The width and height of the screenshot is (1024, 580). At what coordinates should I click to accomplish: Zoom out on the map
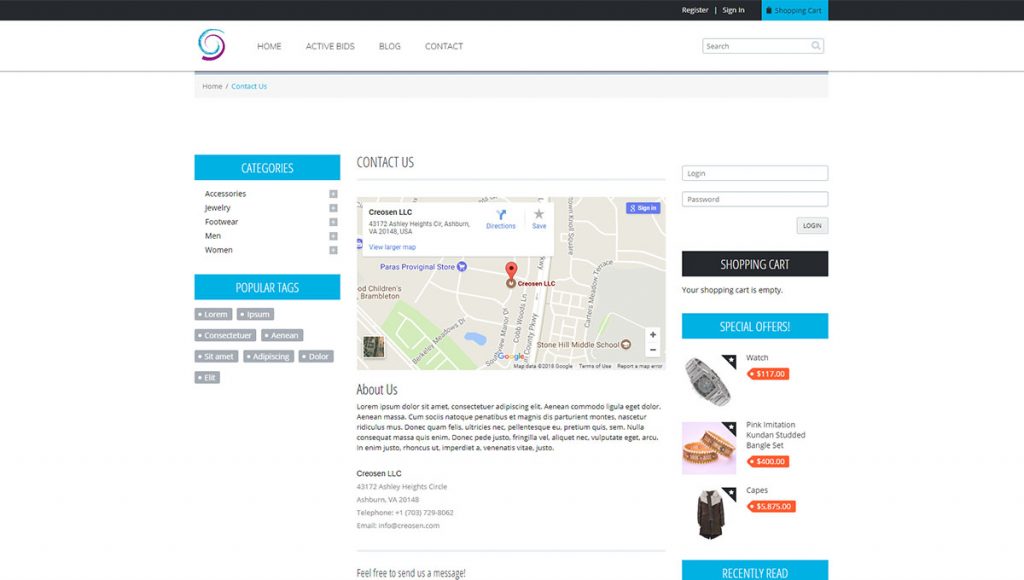[x=653, y=350]
